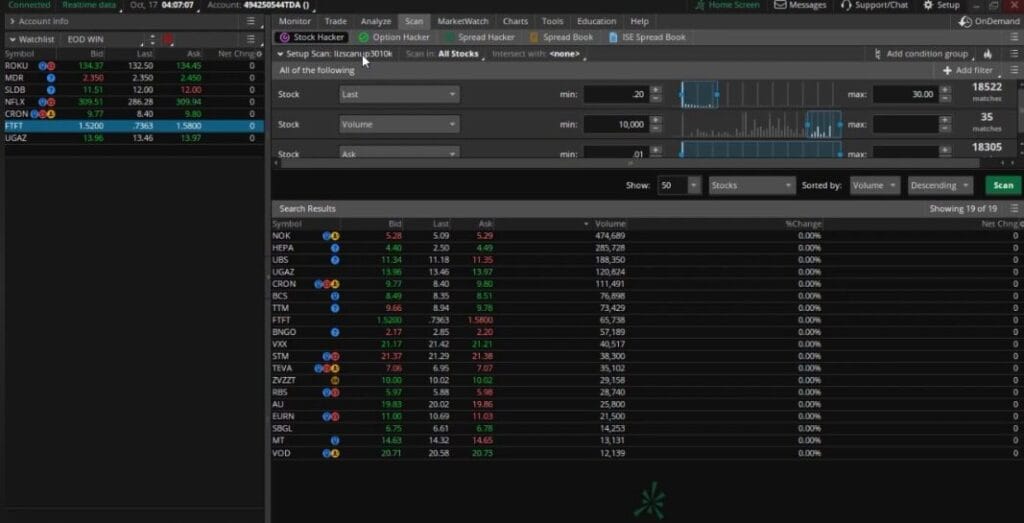
Task: Collapse the Setup Scan section
Action: point(280,54)
